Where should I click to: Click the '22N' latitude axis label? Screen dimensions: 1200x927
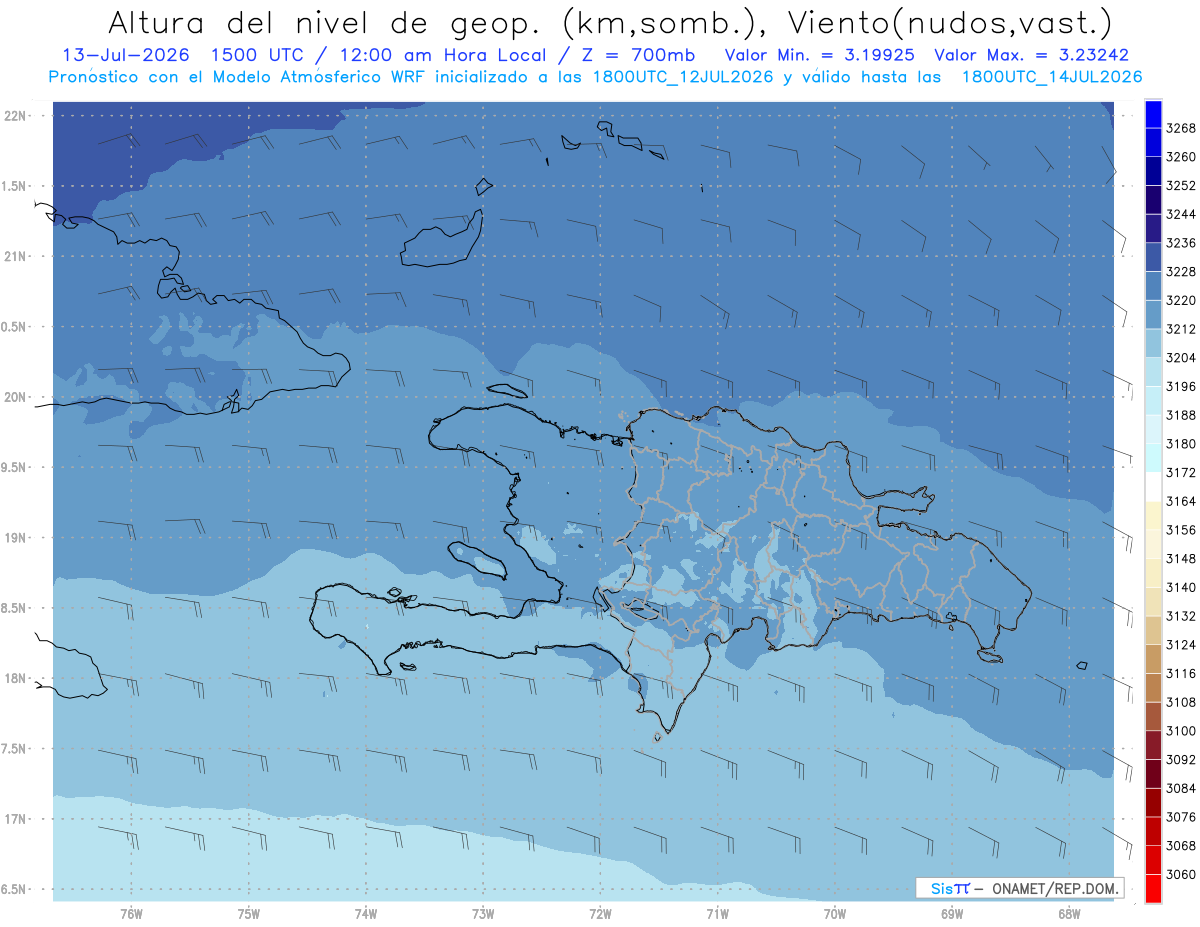14,116
